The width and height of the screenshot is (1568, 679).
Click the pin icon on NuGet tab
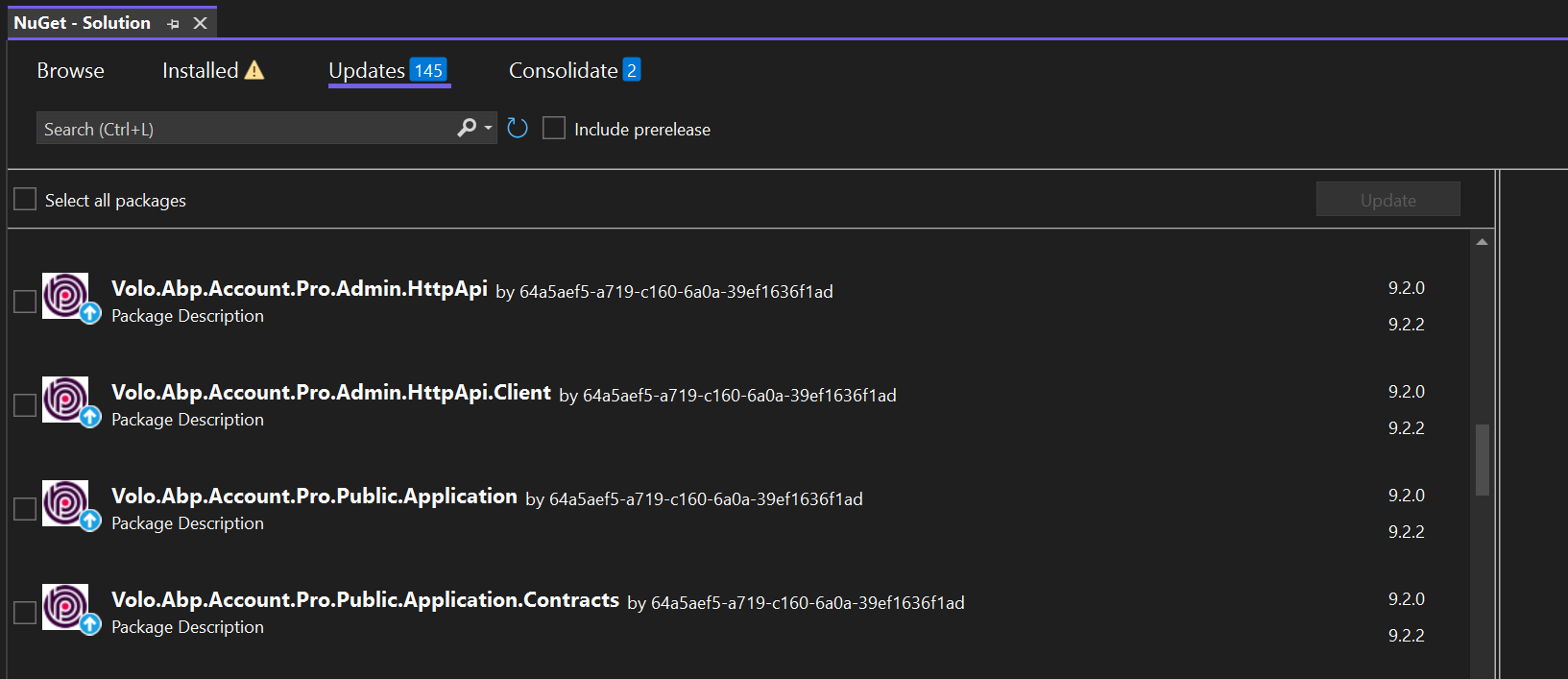point(174,24)
